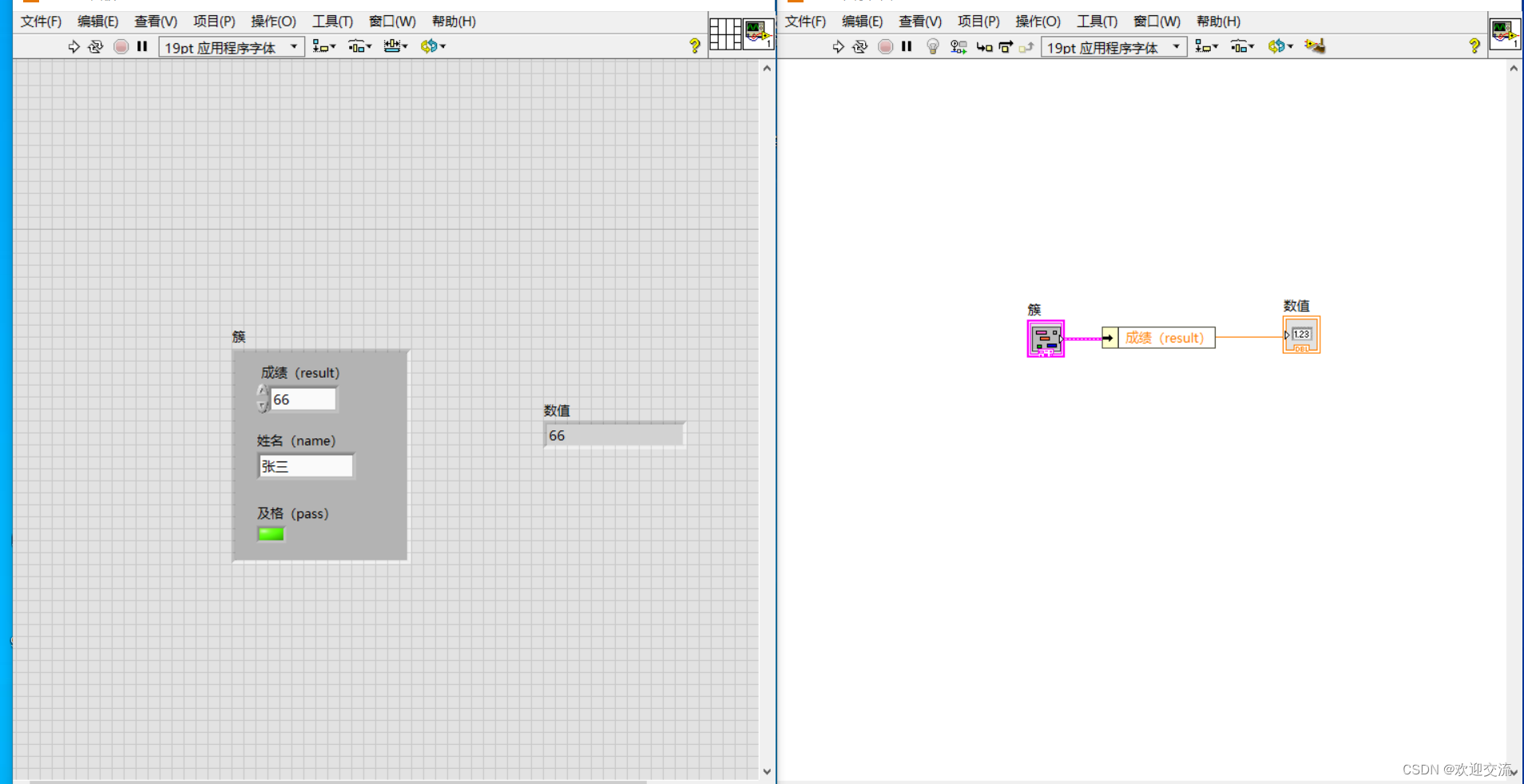Open 窗口(W) menu in block diagram
The height and width of the screenshot is (784, 1524).
point(1157,22)
